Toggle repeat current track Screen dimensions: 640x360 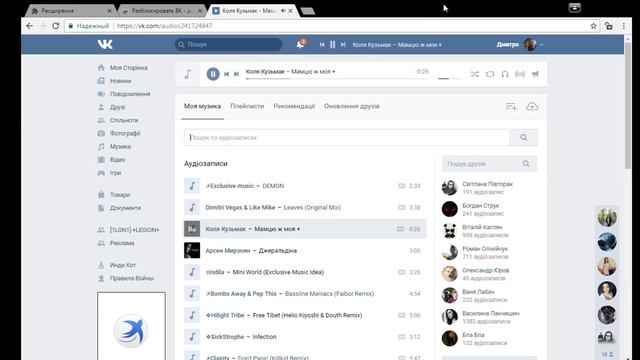(490, 74)
